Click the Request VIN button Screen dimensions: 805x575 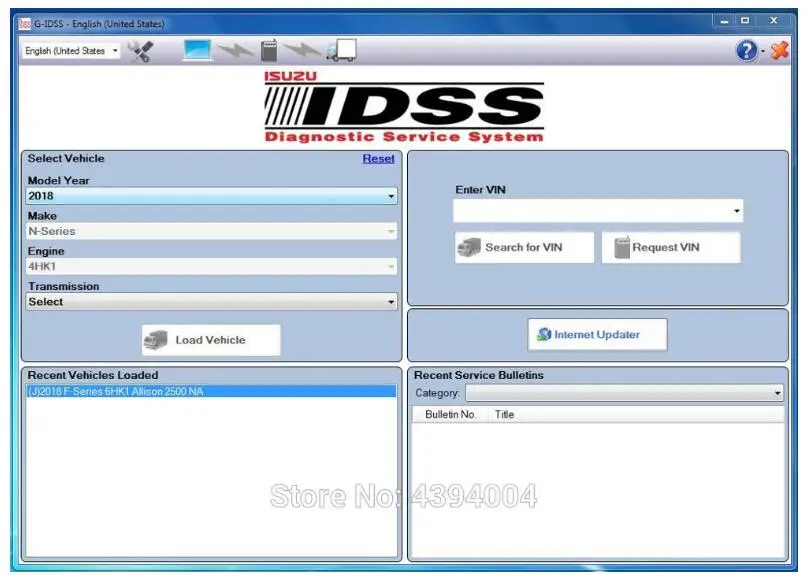click(x=671, y=247)
